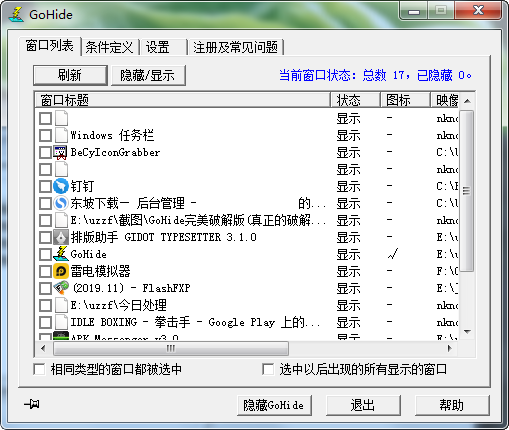Select the E:\uzzf\今日处理 title text
509x430 pixels.
119,305
